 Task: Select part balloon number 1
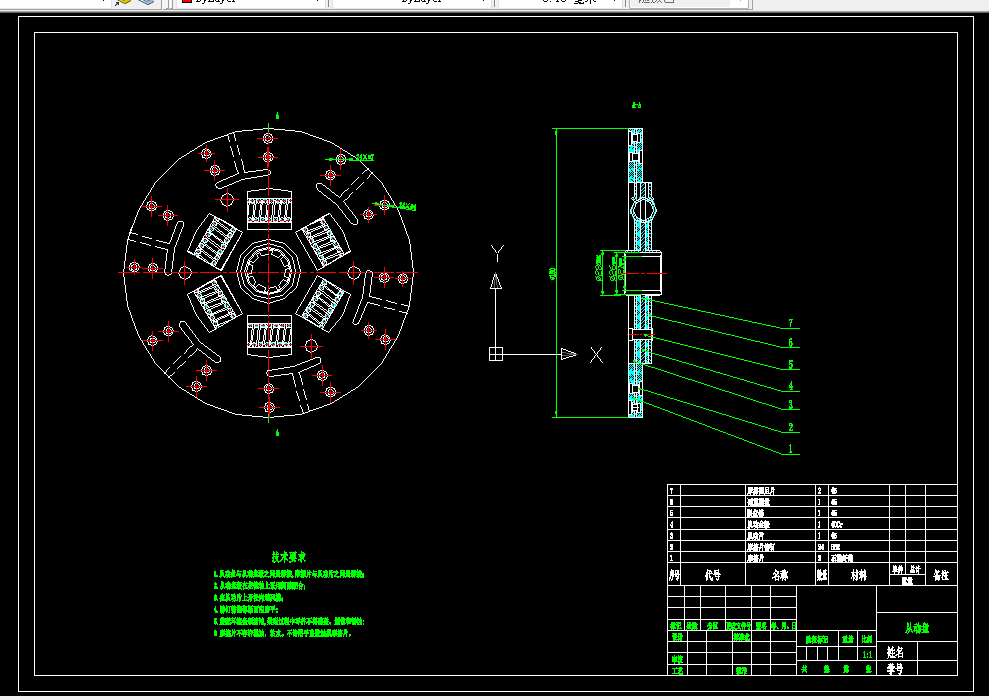pos(791,449)
